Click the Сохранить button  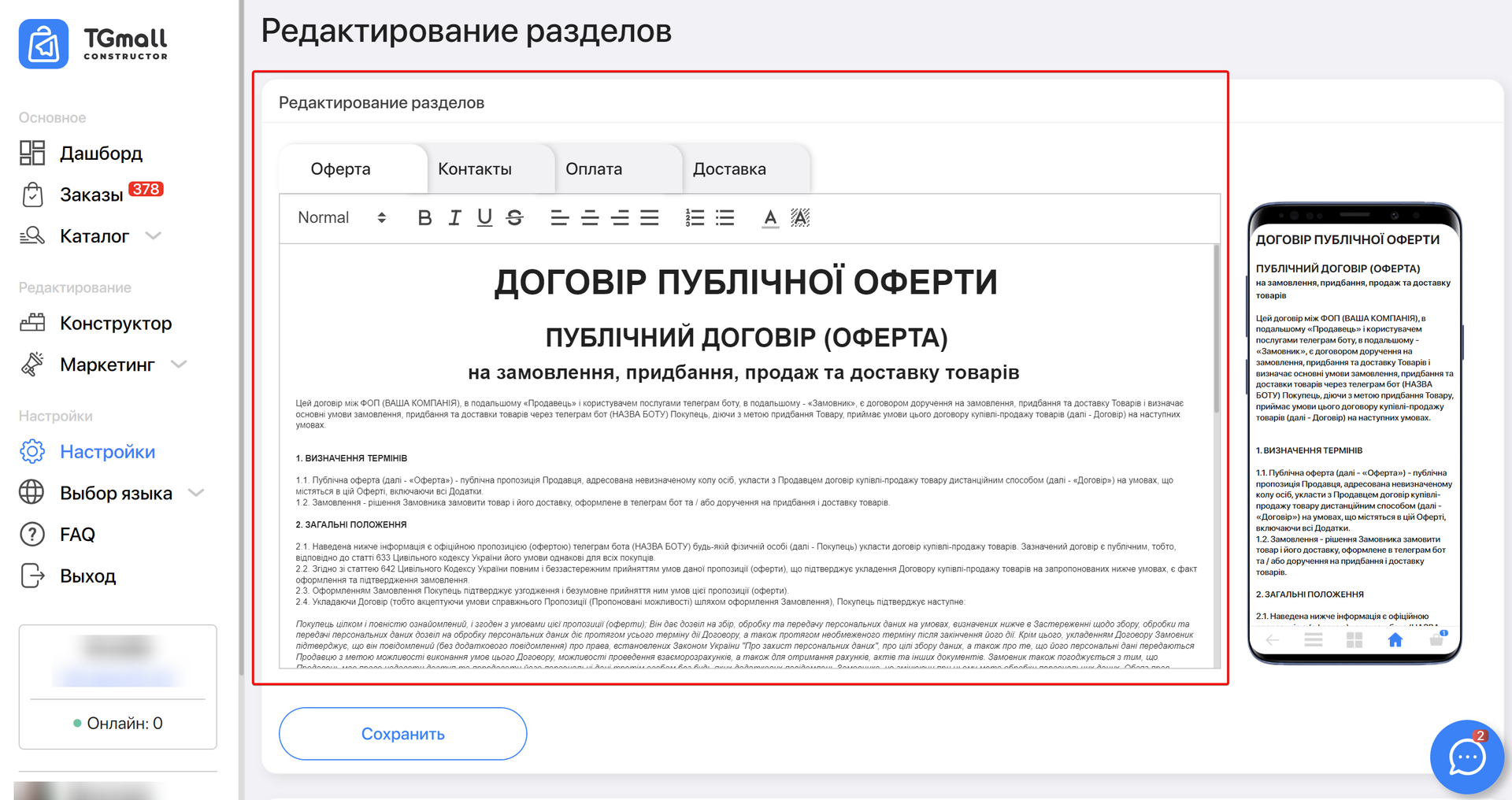point(402,734)
